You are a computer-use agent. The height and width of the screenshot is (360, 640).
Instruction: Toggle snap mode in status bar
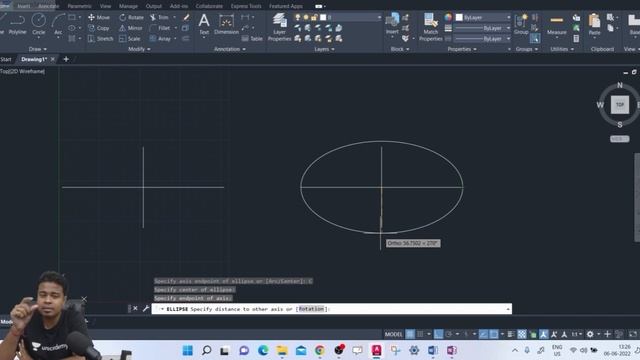click(x=420, y=334)
